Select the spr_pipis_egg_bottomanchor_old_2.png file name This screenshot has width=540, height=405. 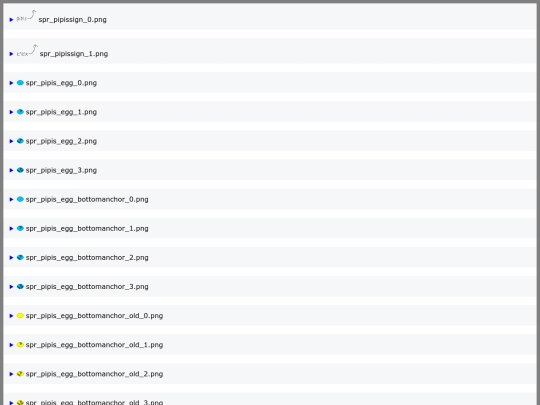[x=94, y=374]
